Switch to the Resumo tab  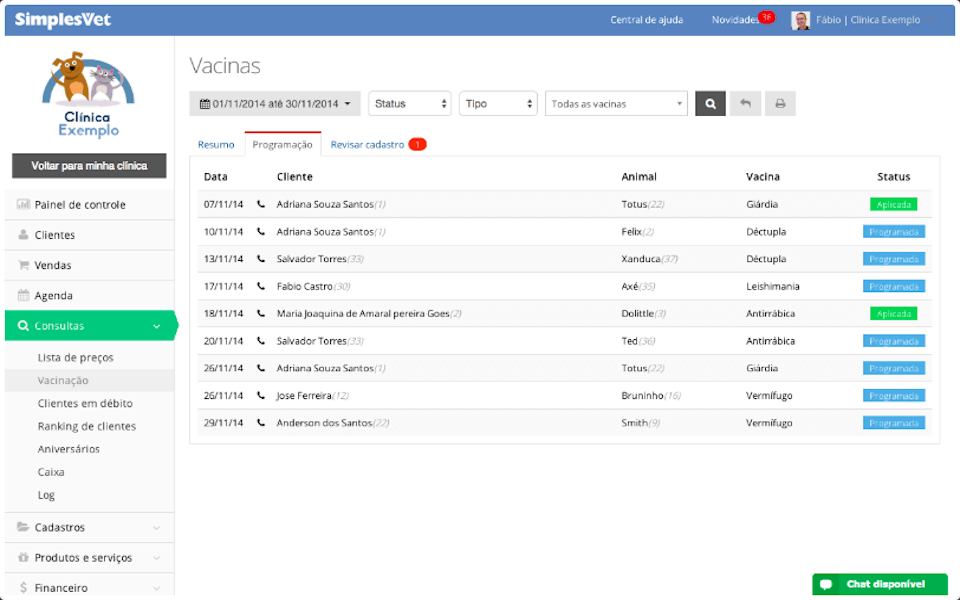pyautogui.click(x=217, y=144)
